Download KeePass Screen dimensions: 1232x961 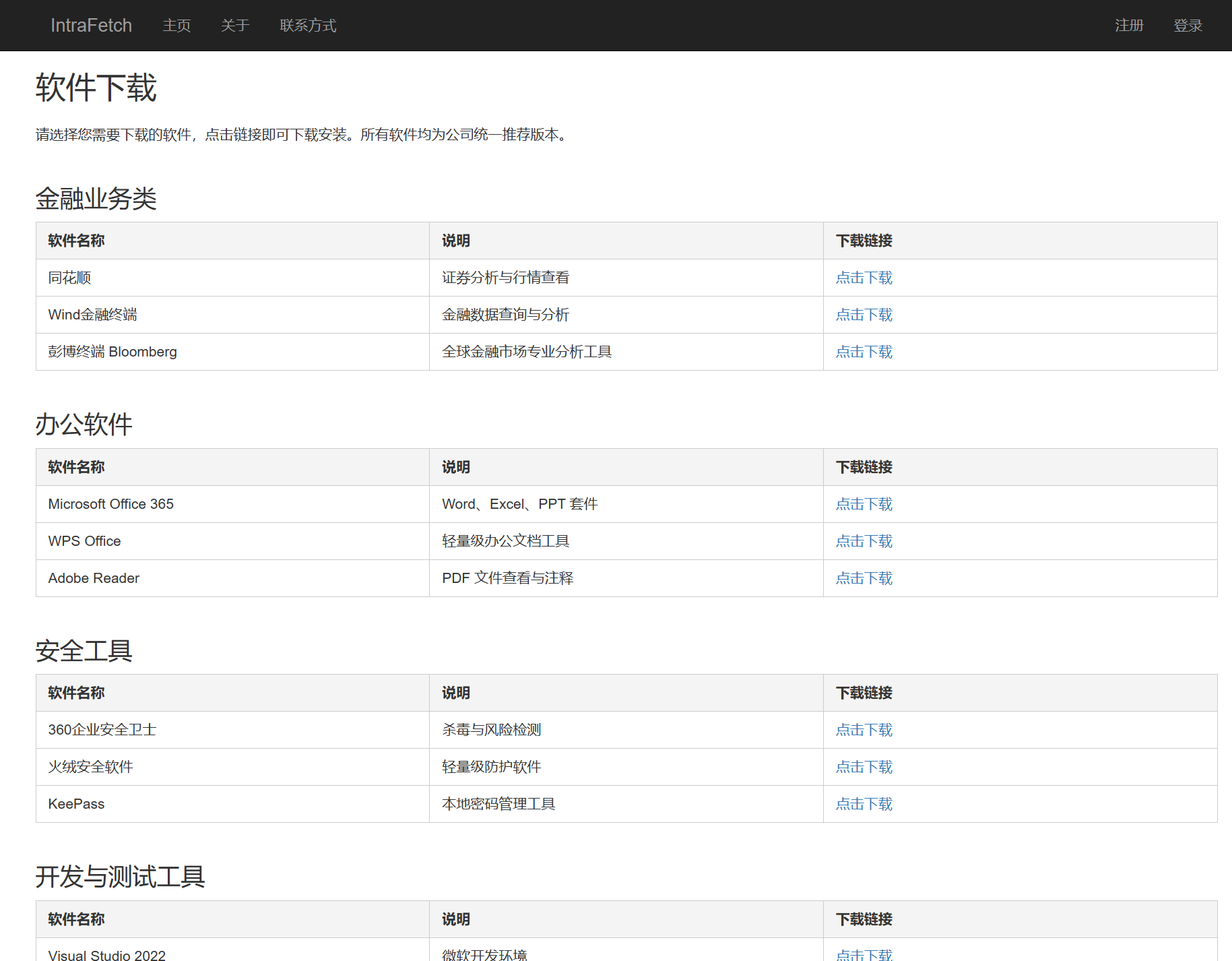pos(864,804)
